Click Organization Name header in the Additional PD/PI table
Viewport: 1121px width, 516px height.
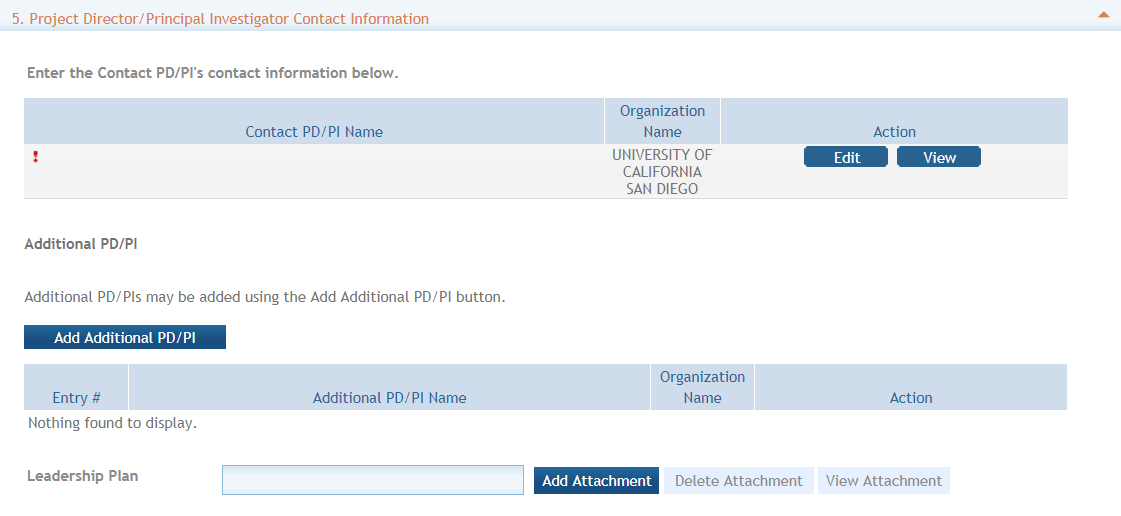pos(702,387)
